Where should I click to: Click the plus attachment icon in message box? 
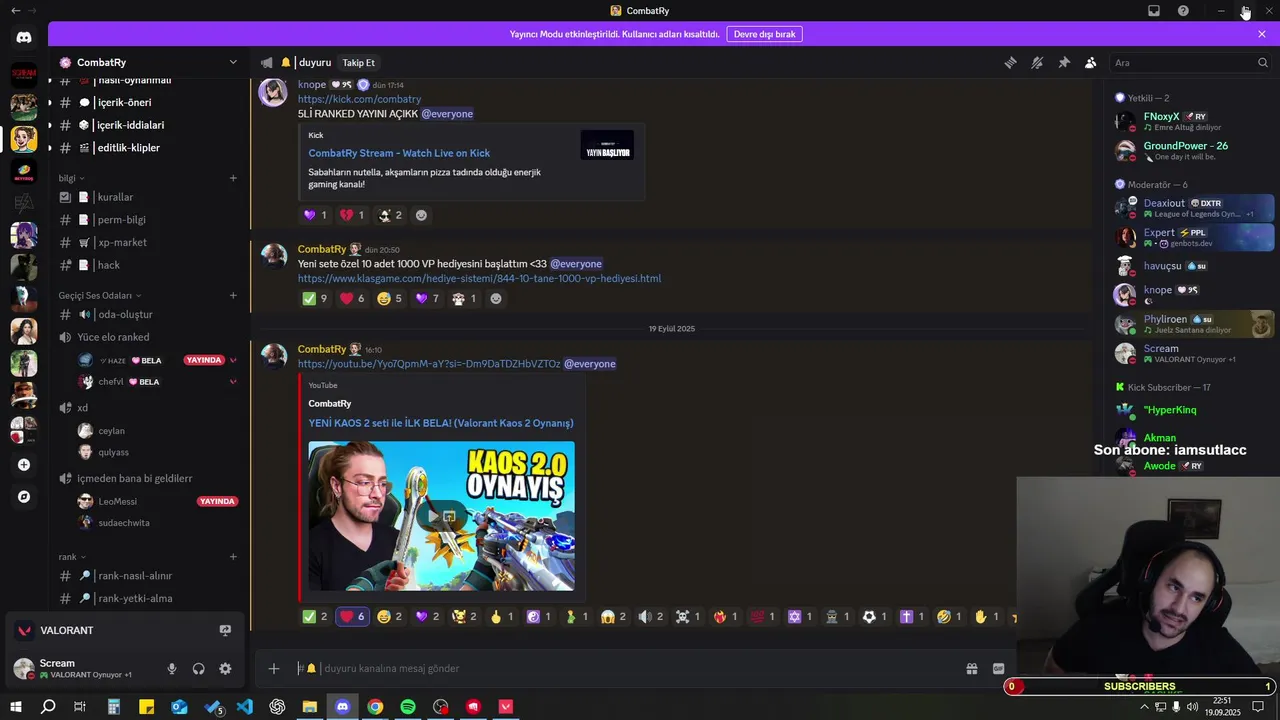click(x=274, y=669)
